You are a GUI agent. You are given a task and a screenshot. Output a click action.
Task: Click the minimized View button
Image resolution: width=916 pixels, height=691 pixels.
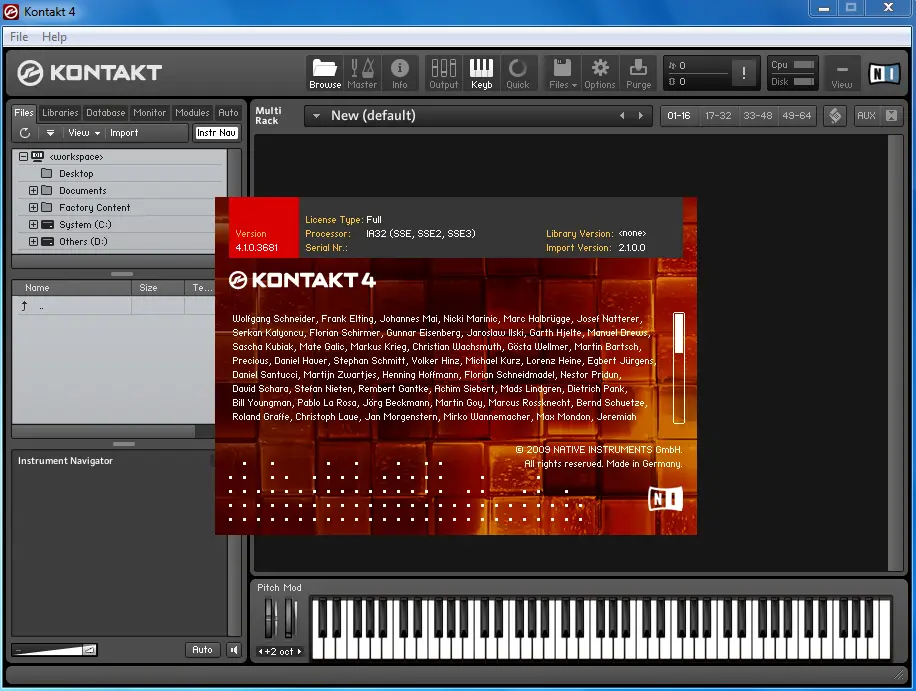pyautogui.click(x=842, y=74)
